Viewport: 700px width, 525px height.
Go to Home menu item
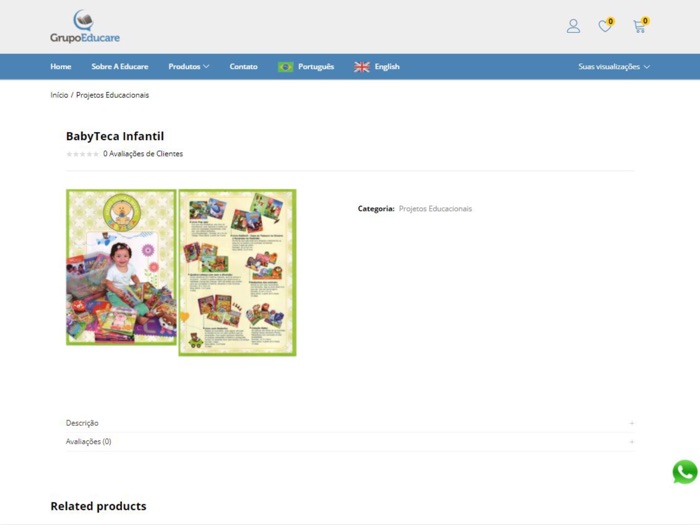[61, 67]
